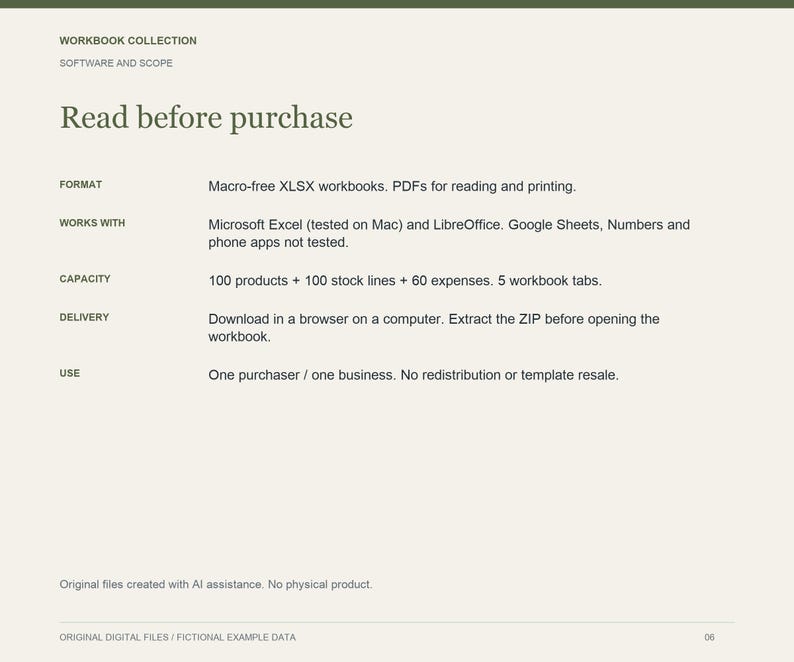The image size is (794, 662).
Task: Click the 'Macro-free XLSX workbooks' line
Action: click(392, 186)
